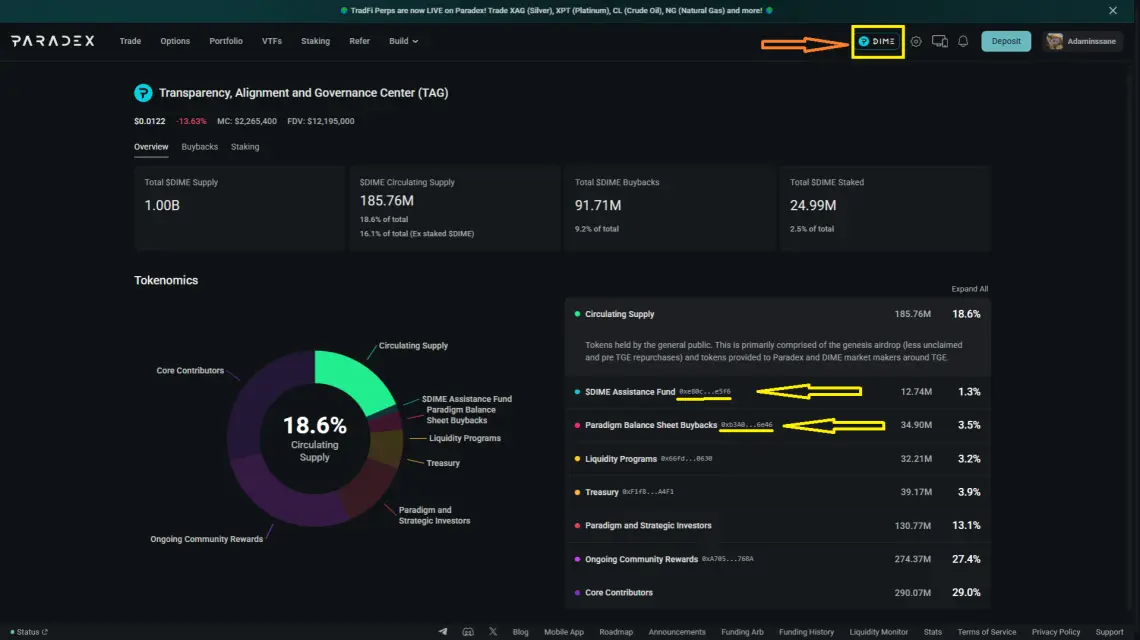Expand the Build dropdown

coord(404,41)
